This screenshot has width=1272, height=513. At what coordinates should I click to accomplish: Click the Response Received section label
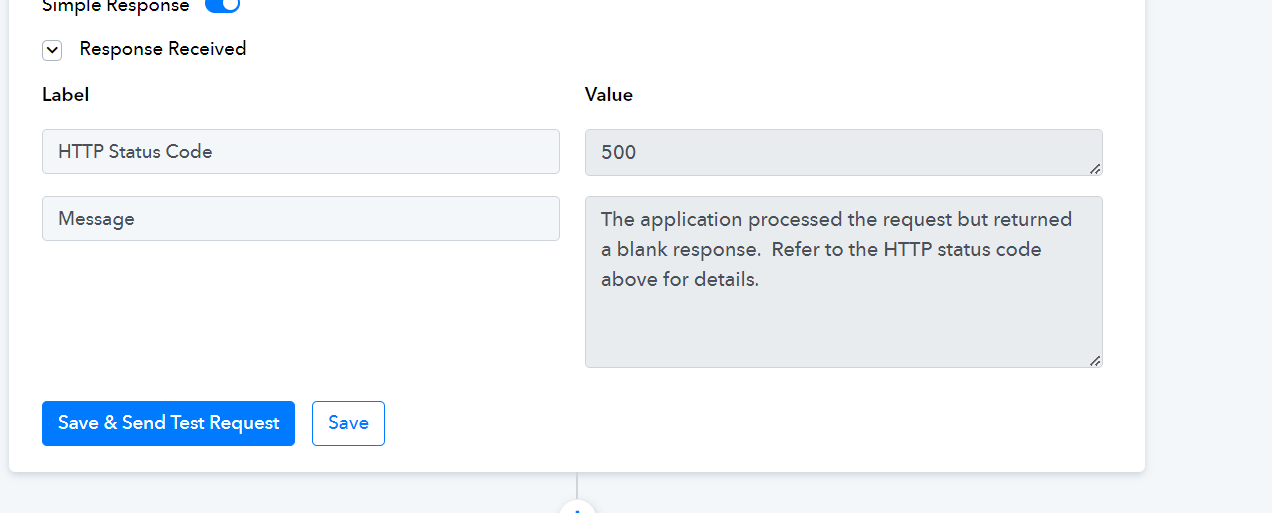click(163, 49)
